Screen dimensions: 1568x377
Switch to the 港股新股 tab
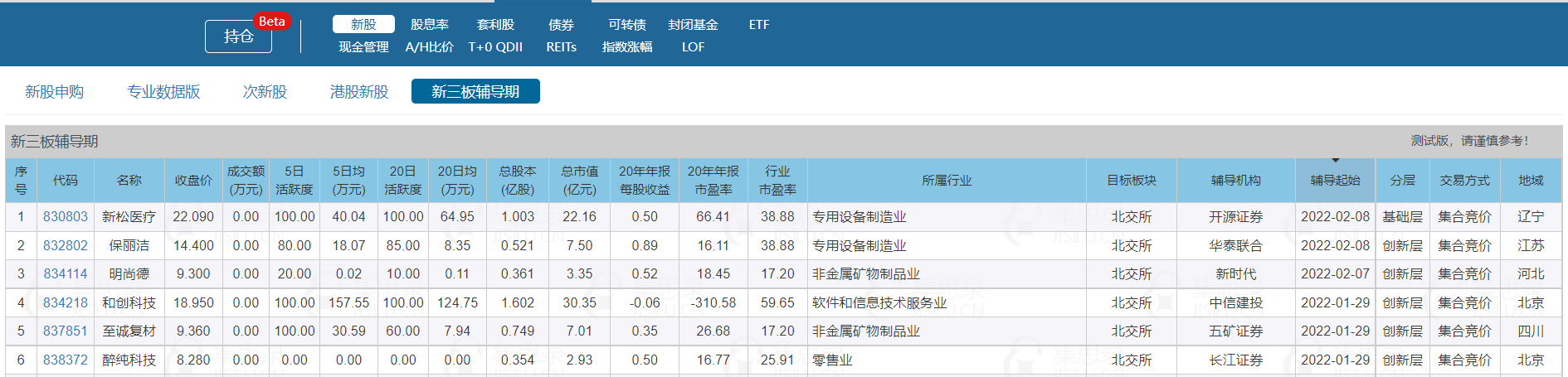(x=359, y=92)
